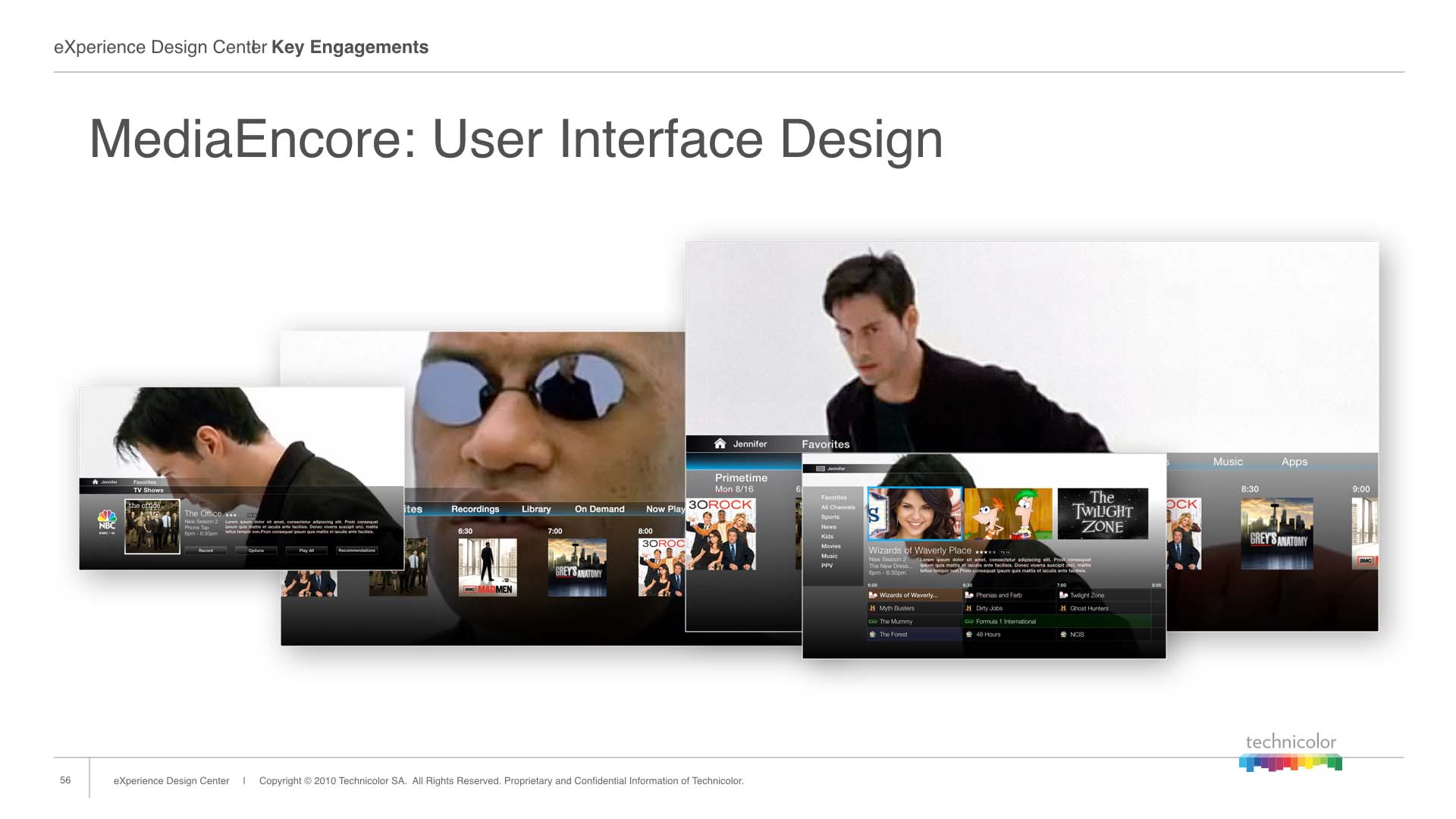Select Favorites in the guide screen sidebar
The image size is (1456, 819).
pyautogui.click(x=833, y=497)
